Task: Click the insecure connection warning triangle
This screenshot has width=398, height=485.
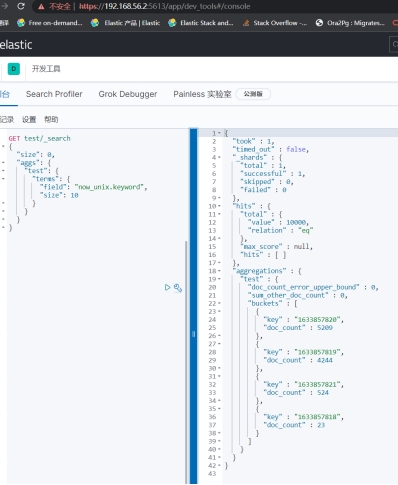Action: [41, 6]
